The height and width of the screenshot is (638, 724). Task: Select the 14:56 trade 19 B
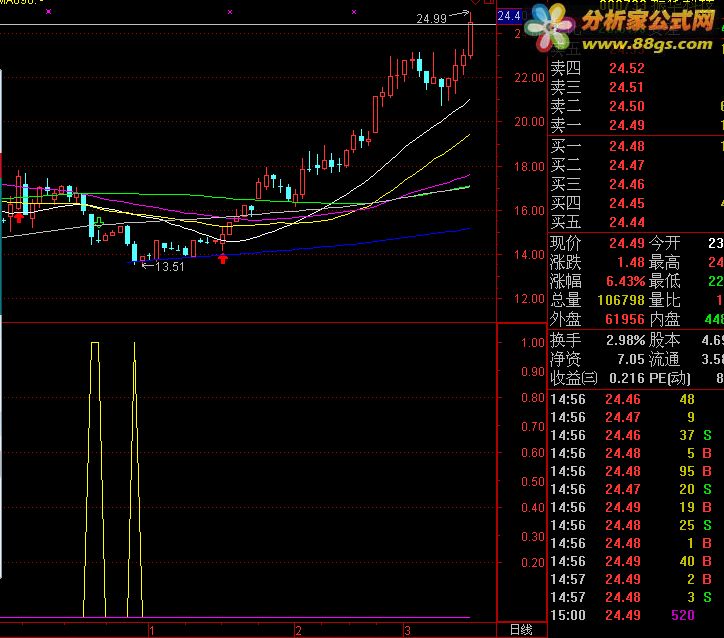click(x=637, y=507)
